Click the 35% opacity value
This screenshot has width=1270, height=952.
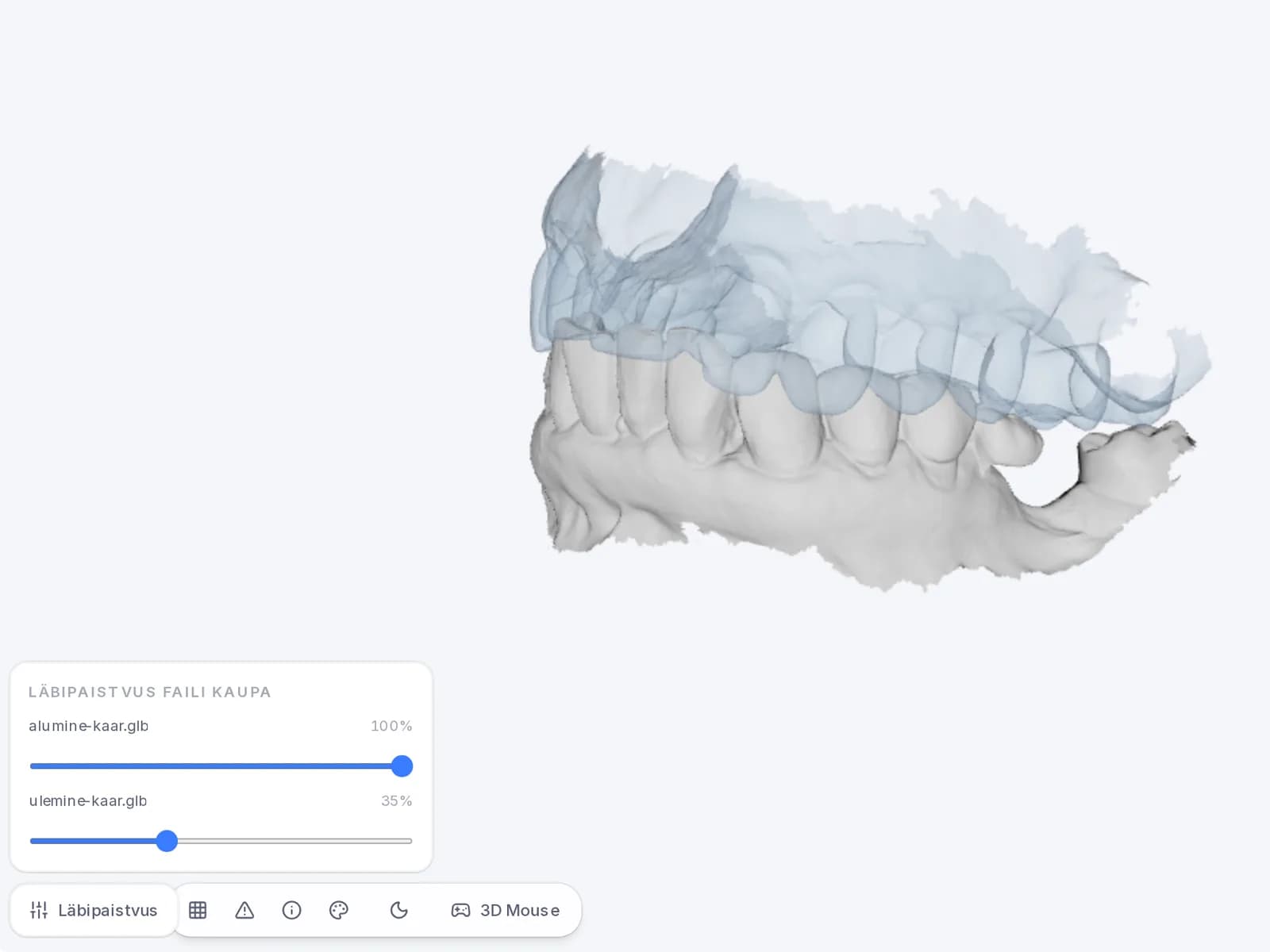(x=397, y=801)
